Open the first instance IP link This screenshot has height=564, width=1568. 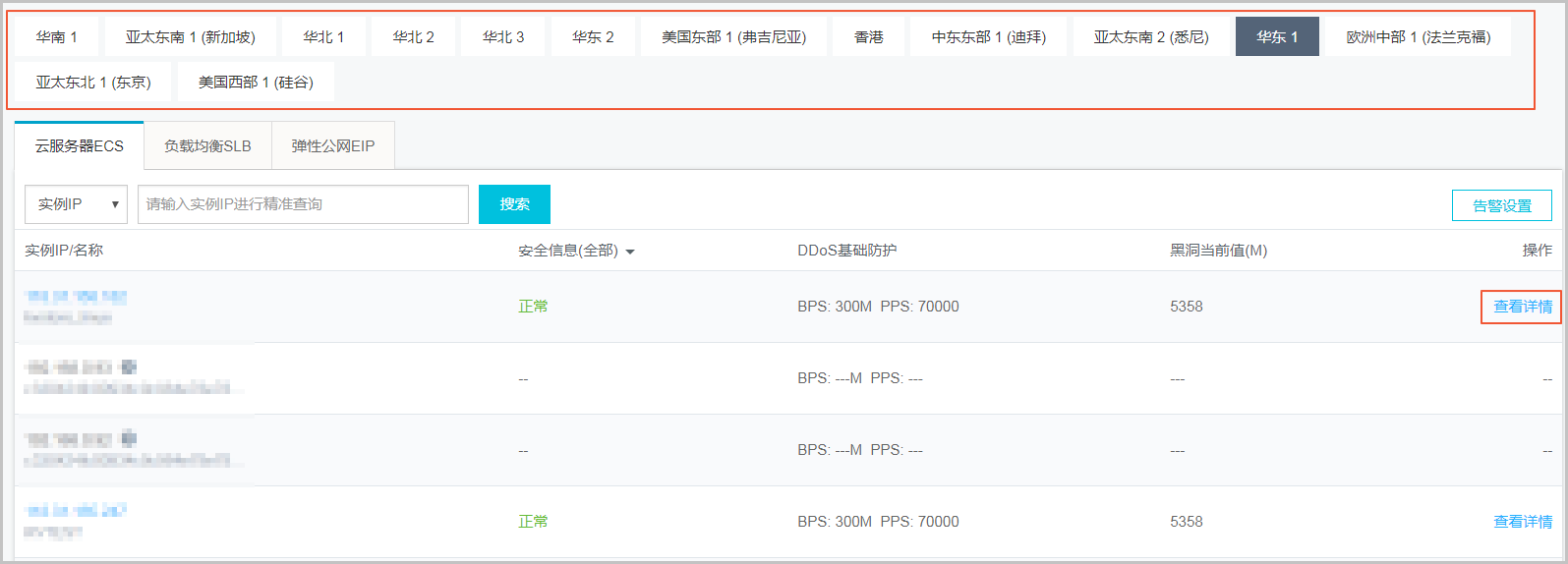coord(76,297)
